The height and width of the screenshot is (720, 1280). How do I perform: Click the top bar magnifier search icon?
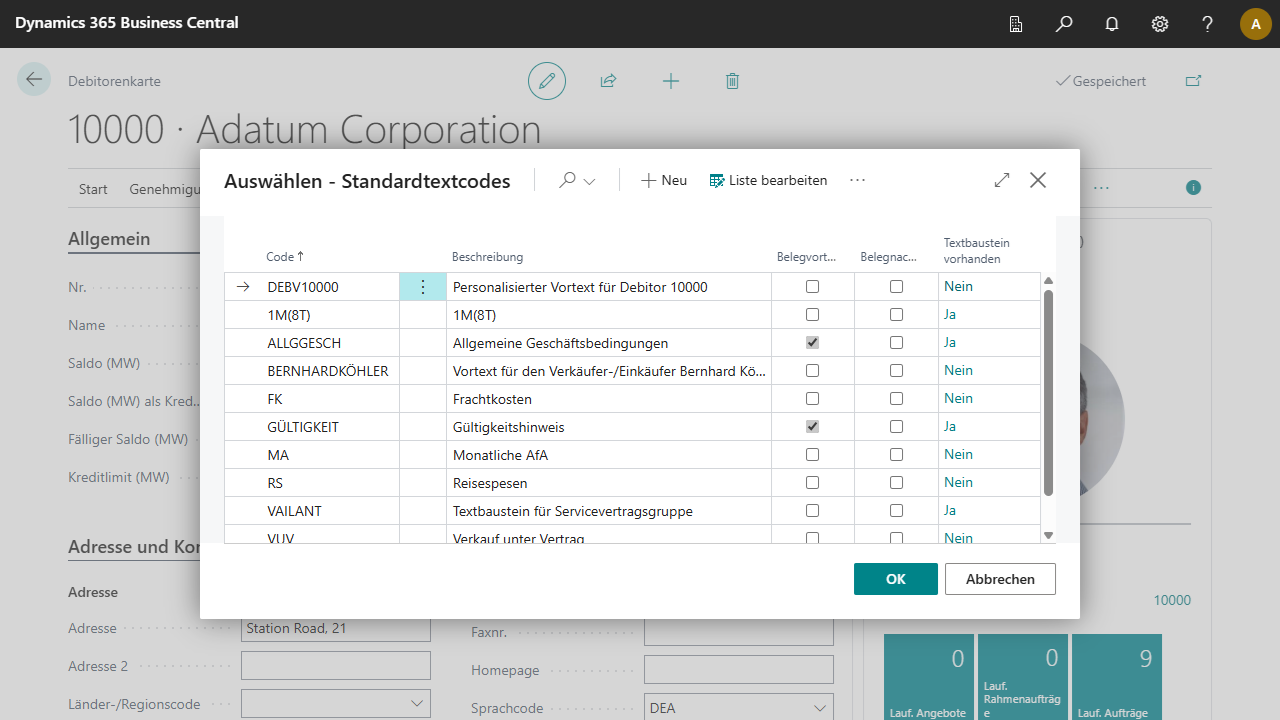pyautogui.click(x=1064, y=24)
